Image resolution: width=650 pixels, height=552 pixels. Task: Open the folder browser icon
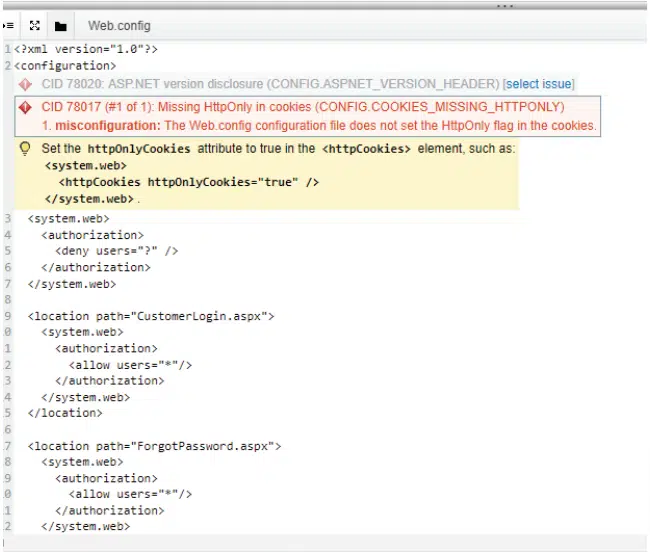tap(61, 27)
